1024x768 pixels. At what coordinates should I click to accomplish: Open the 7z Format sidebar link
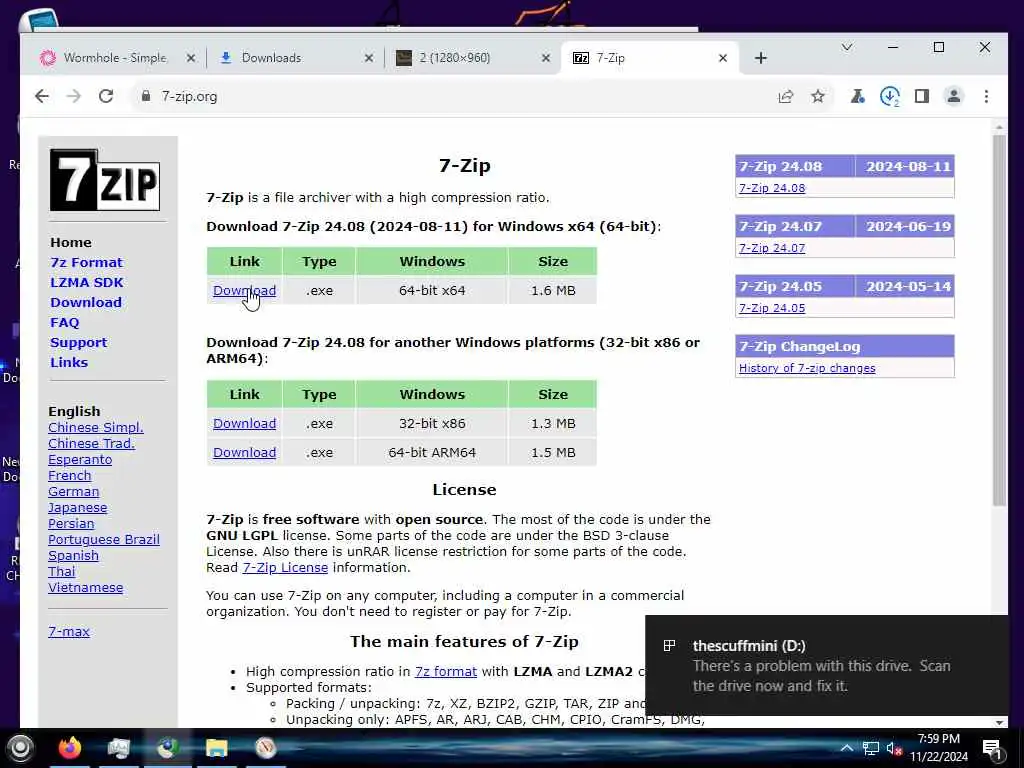[x=86, y=263]
